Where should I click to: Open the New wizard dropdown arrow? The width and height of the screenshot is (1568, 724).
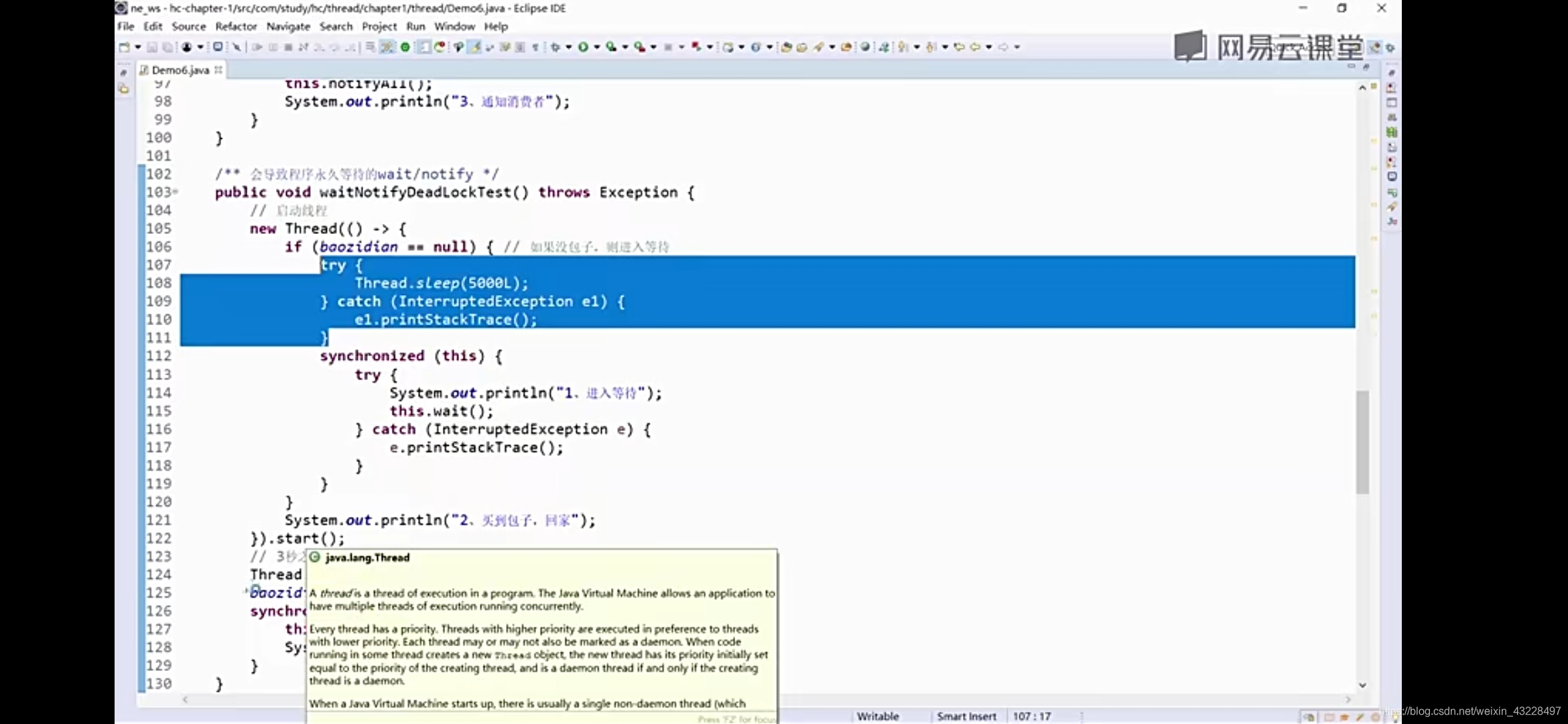point(137,47)
